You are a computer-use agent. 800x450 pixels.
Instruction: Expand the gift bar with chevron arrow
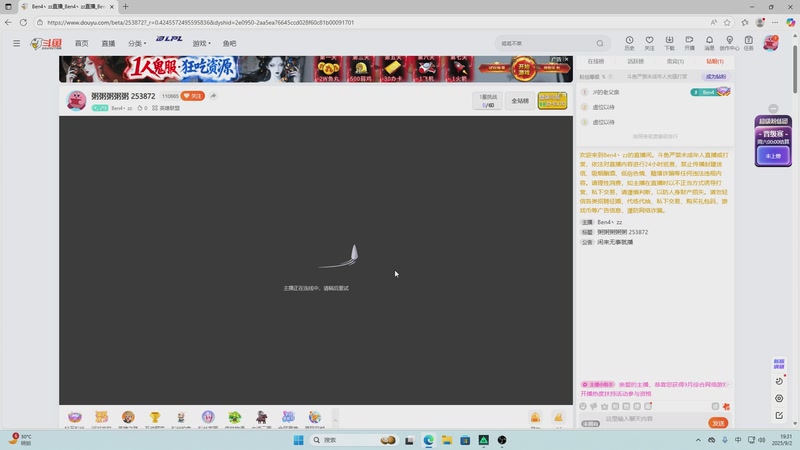coord(335,419)
